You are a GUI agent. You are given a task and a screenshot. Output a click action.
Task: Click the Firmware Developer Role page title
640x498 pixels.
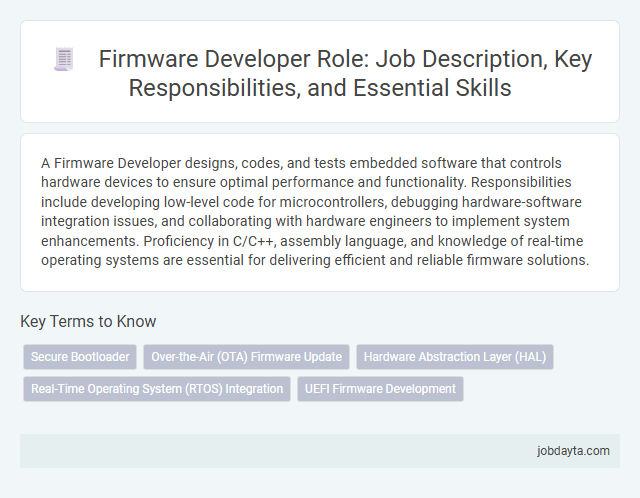tap(345, 73)
